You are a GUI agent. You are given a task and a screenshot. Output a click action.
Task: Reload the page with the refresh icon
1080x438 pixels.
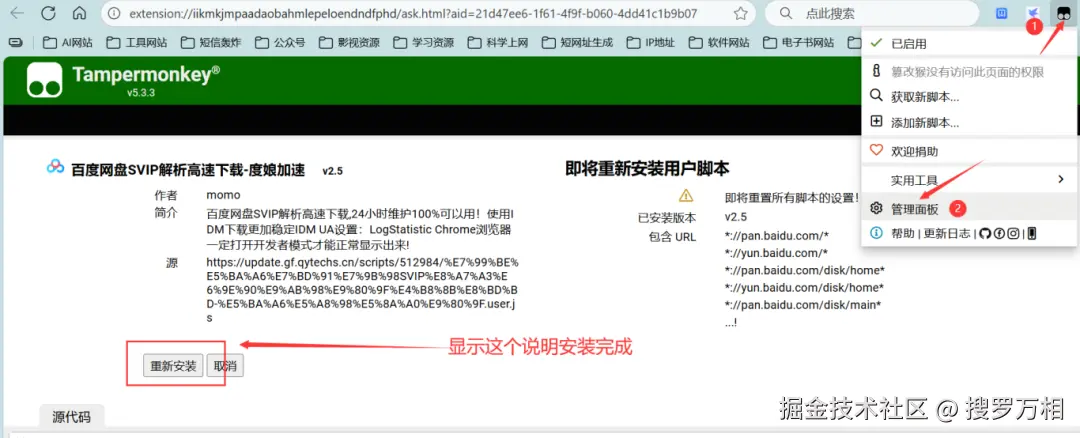pyautogui.click(x=48, y=13)
